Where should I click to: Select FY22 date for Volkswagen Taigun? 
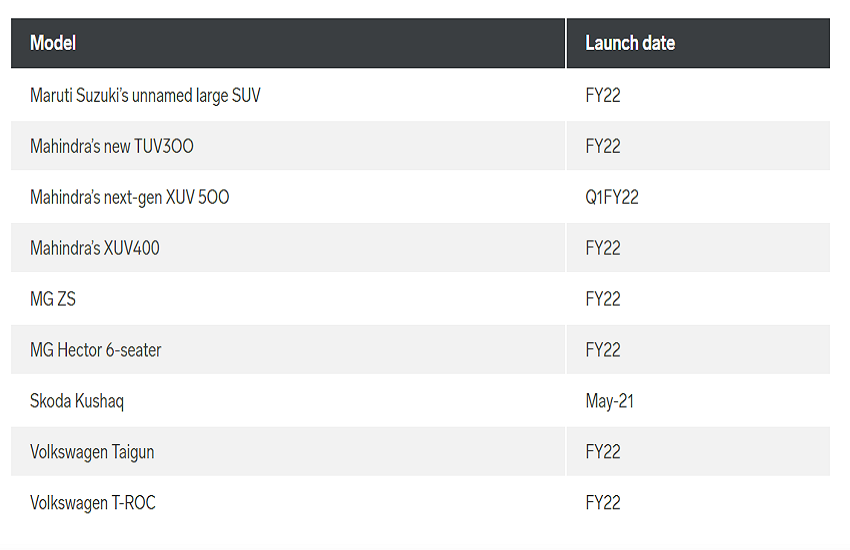click(x=603, y=452)
